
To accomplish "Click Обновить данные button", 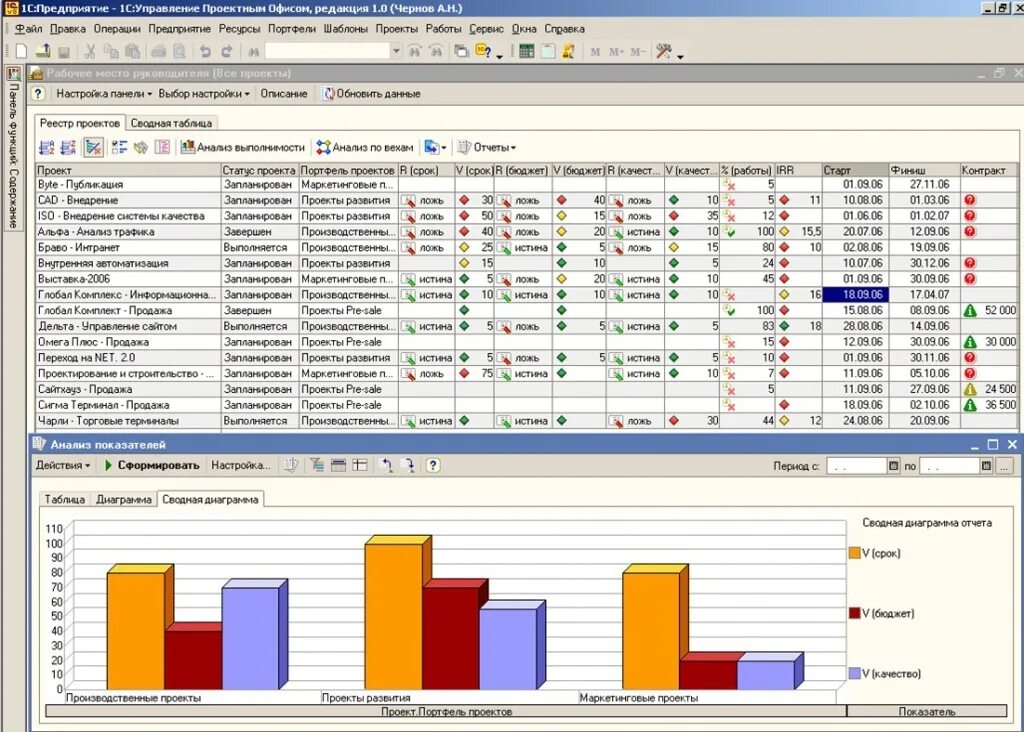I will [x=372, y=93].
